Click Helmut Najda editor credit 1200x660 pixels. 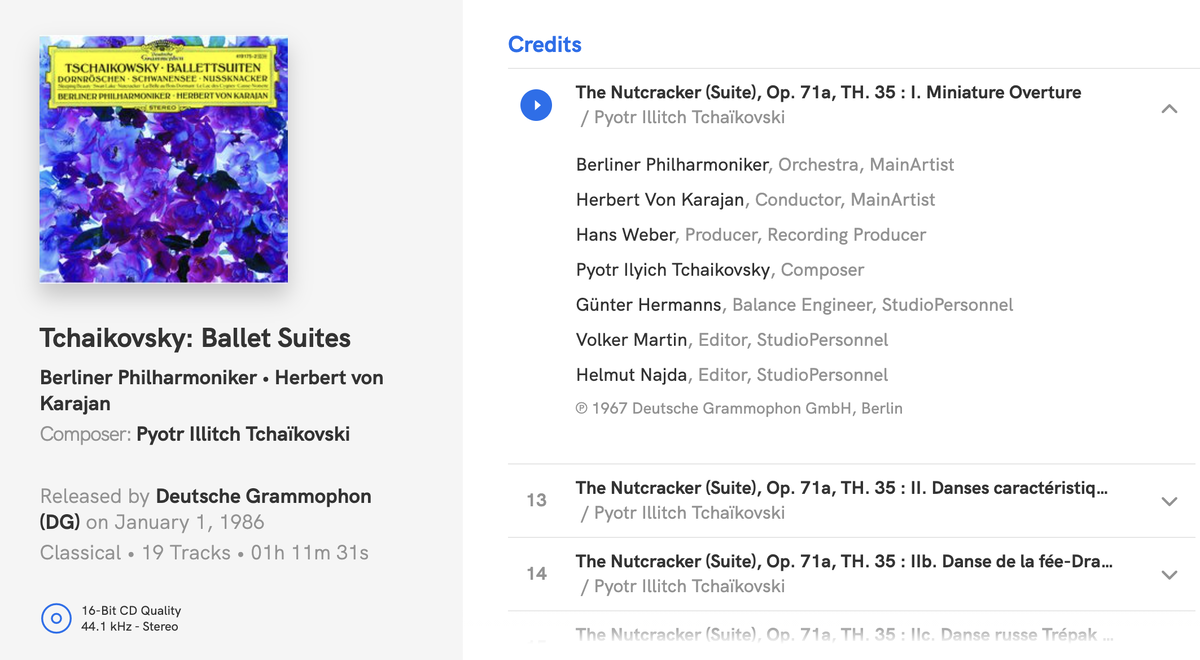(x=632, y=375)
